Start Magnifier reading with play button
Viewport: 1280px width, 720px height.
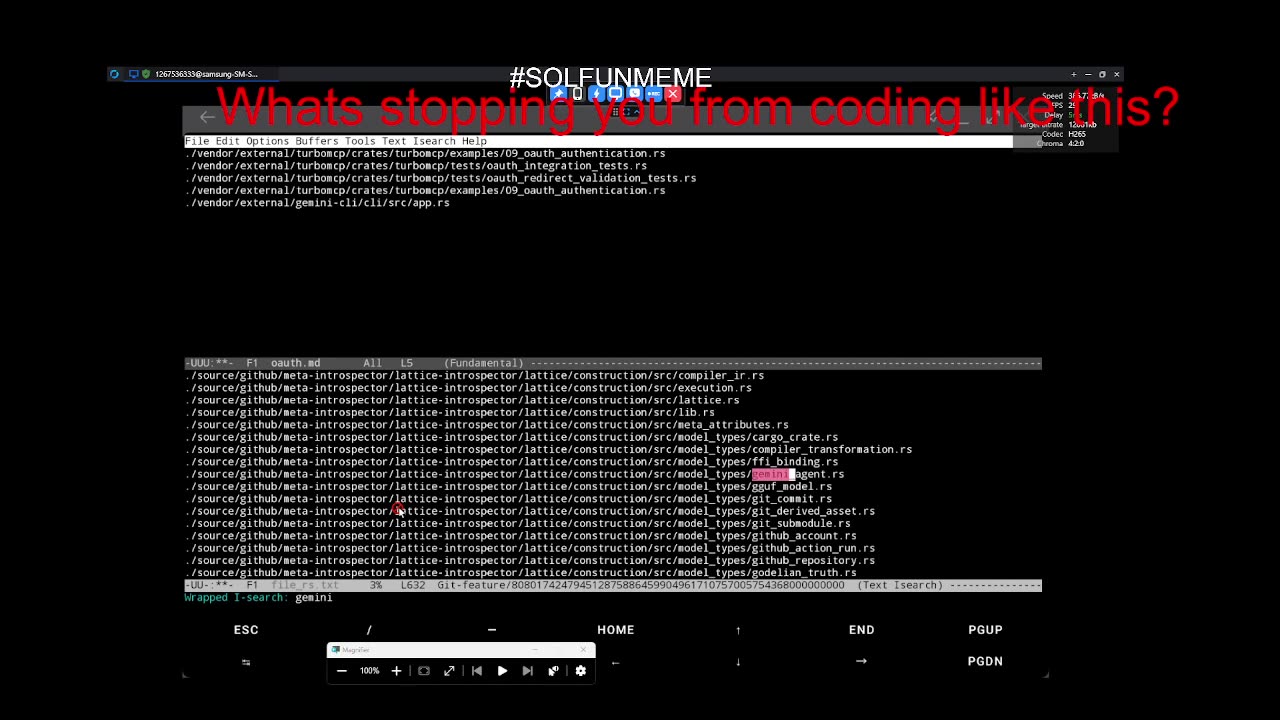click(x=502, y=671)
